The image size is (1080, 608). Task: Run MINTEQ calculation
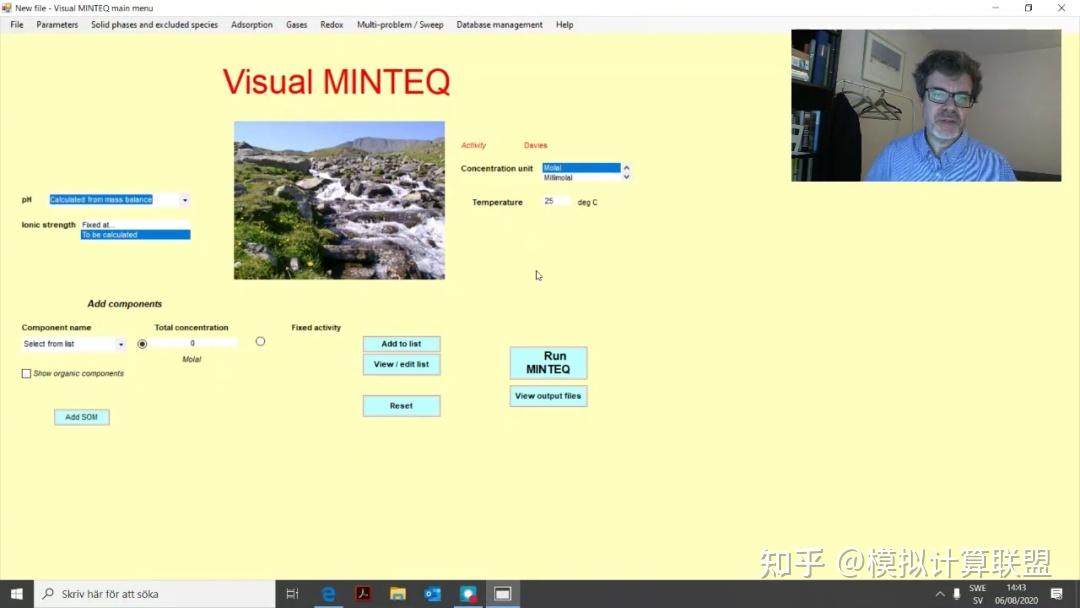tap(548, 362)
